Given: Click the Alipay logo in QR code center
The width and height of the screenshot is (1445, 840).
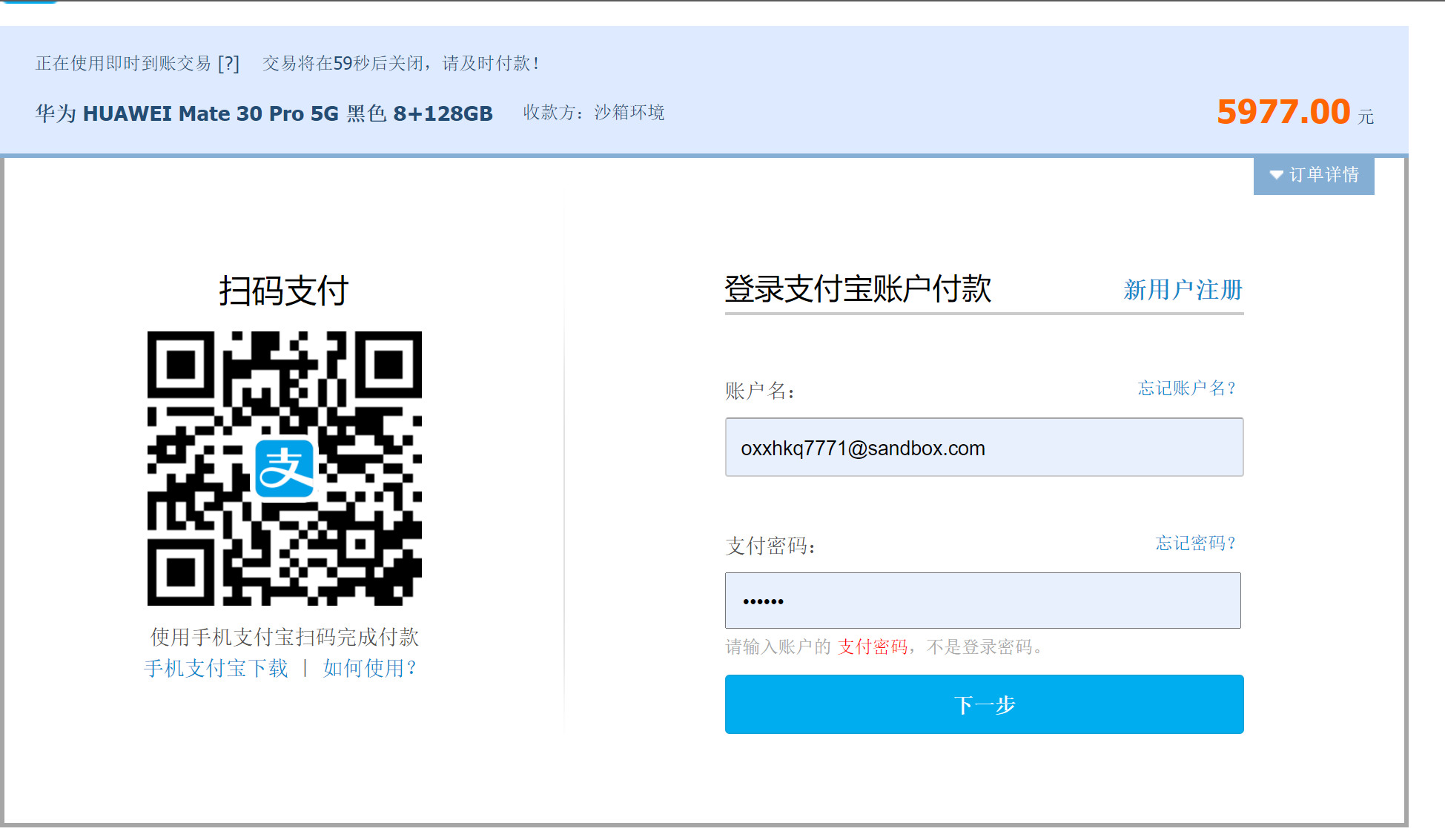Looking at the screenshot, I should coord(284,468).
